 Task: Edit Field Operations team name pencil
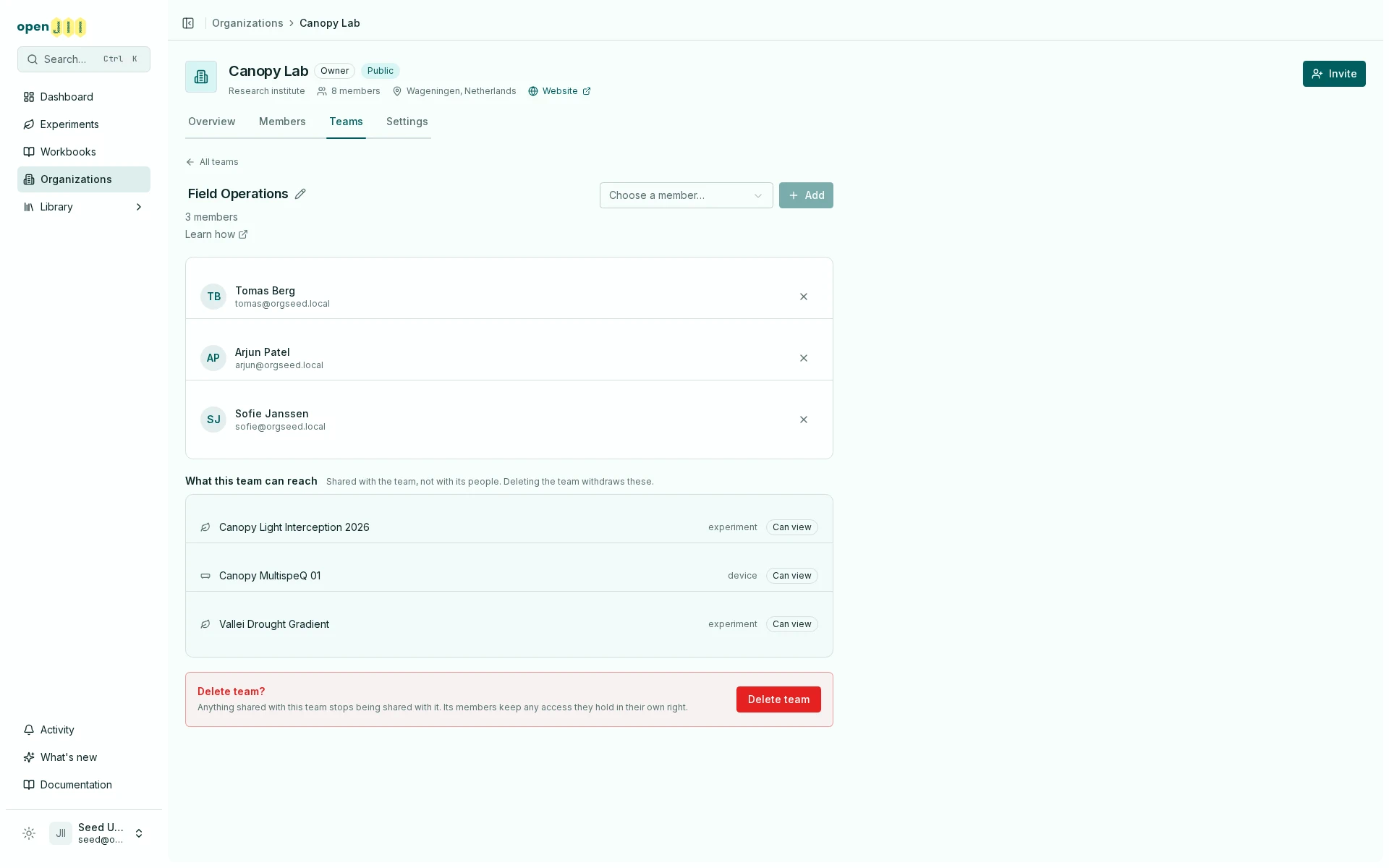[300, 194]
